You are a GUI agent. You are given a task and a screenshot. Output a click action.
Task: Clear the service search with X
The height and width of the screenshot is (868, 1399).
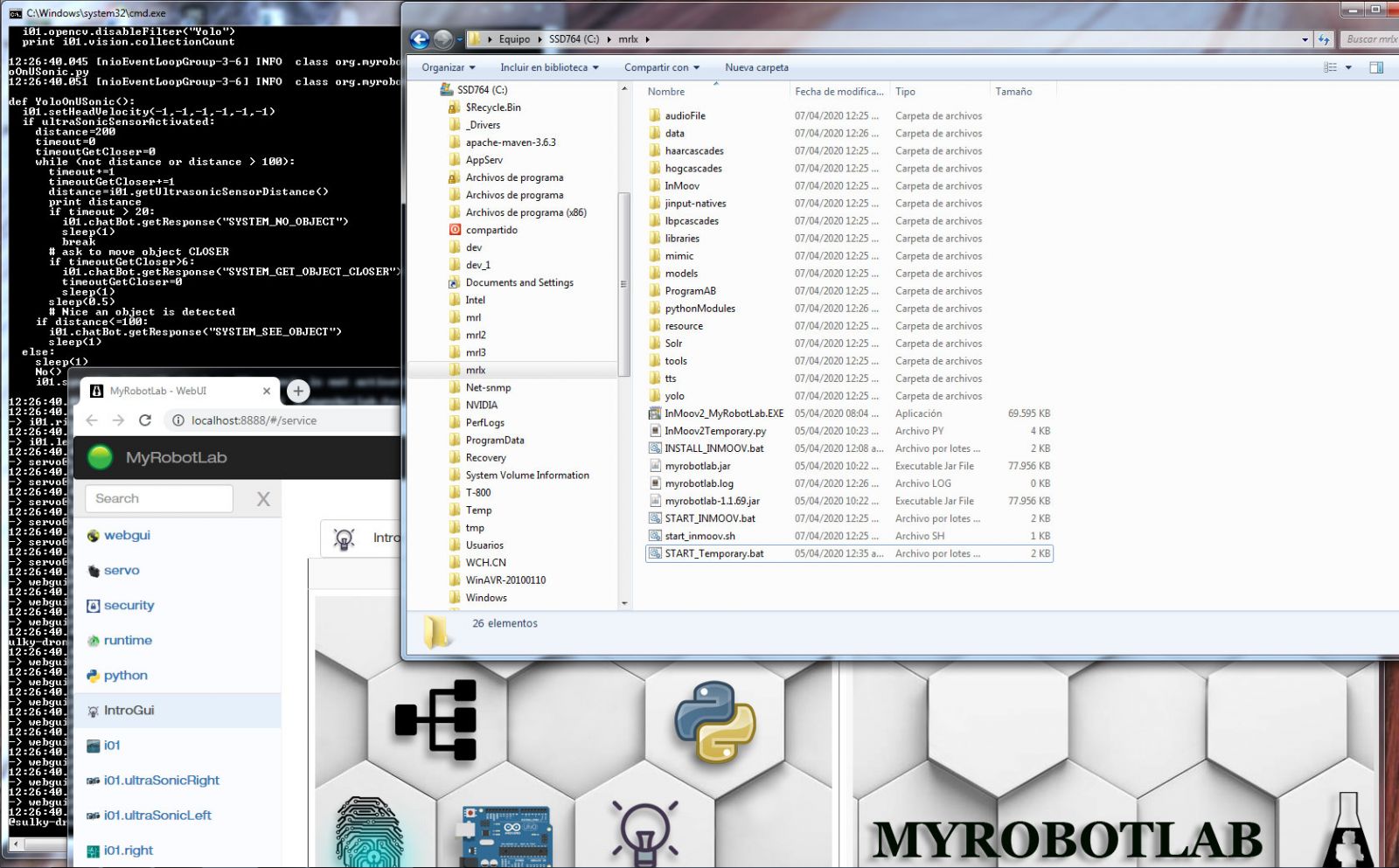pyautogui.click(x=263, y=499)
